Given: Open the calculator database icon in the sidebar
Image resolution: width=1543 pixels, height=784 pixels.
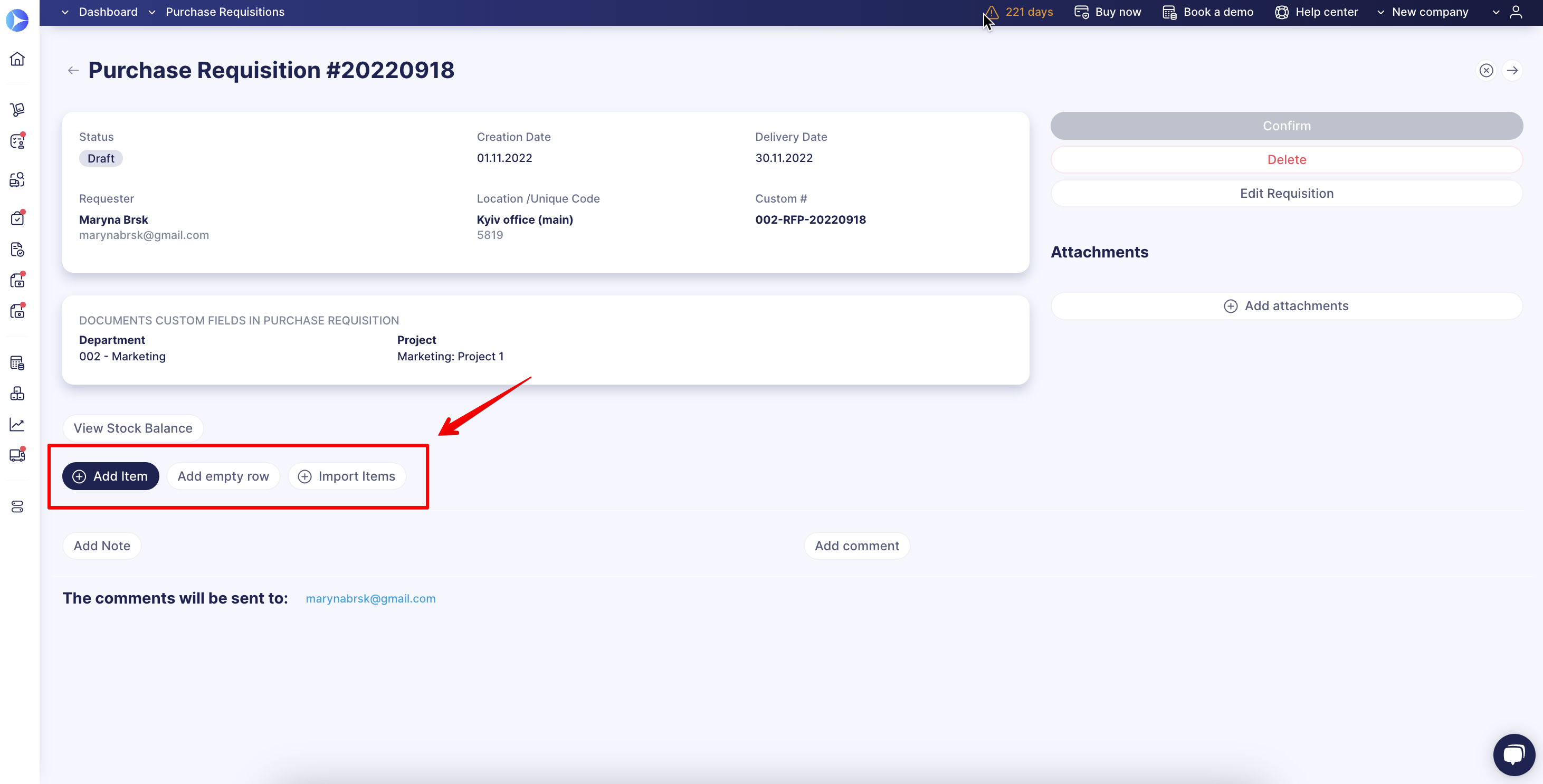Looking at the screenshot, I should point(17,362).
